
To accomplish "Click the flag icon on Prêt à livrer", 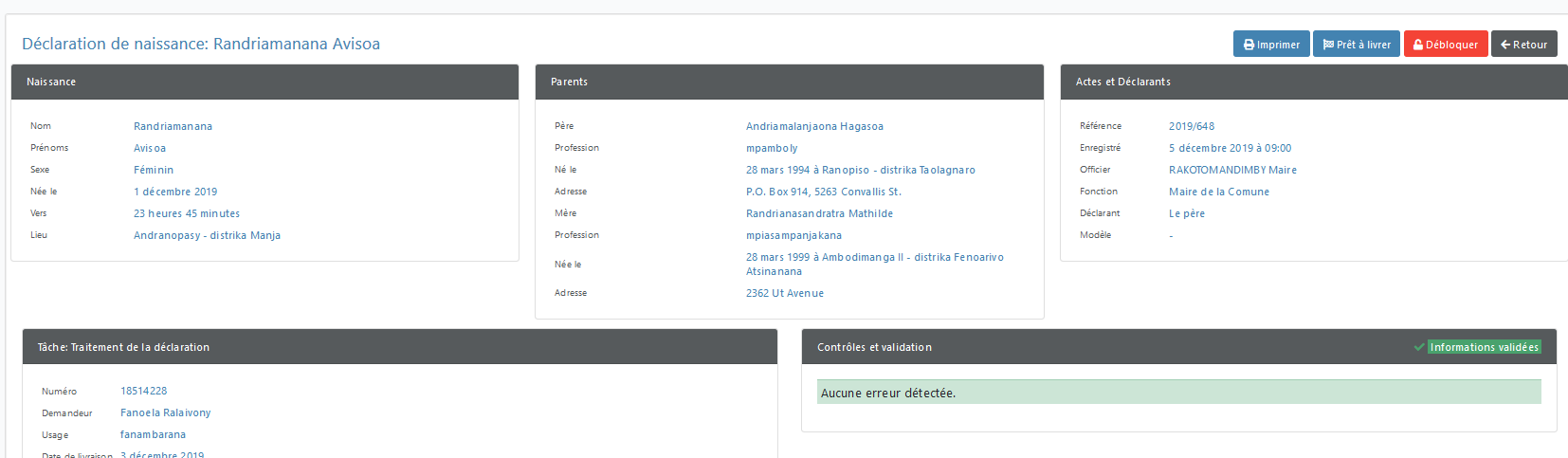I will coord(1328,45).
